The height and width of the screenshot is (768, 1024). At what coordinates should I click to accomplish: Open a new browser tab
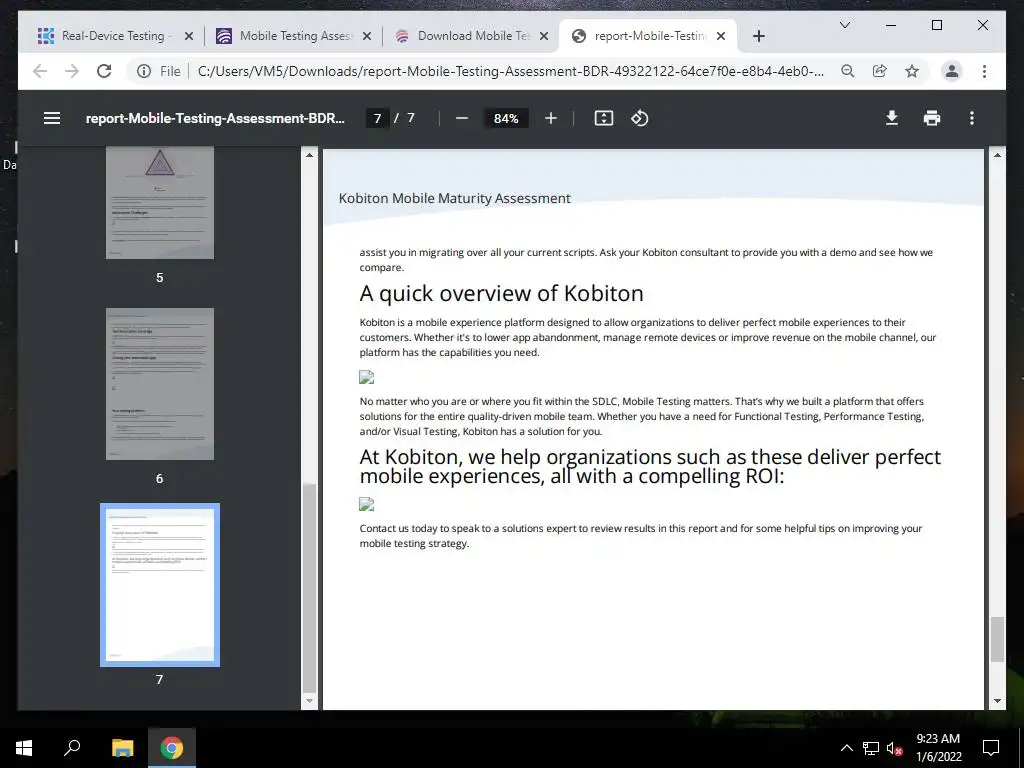pyautogui.click(x=758, y=36)
